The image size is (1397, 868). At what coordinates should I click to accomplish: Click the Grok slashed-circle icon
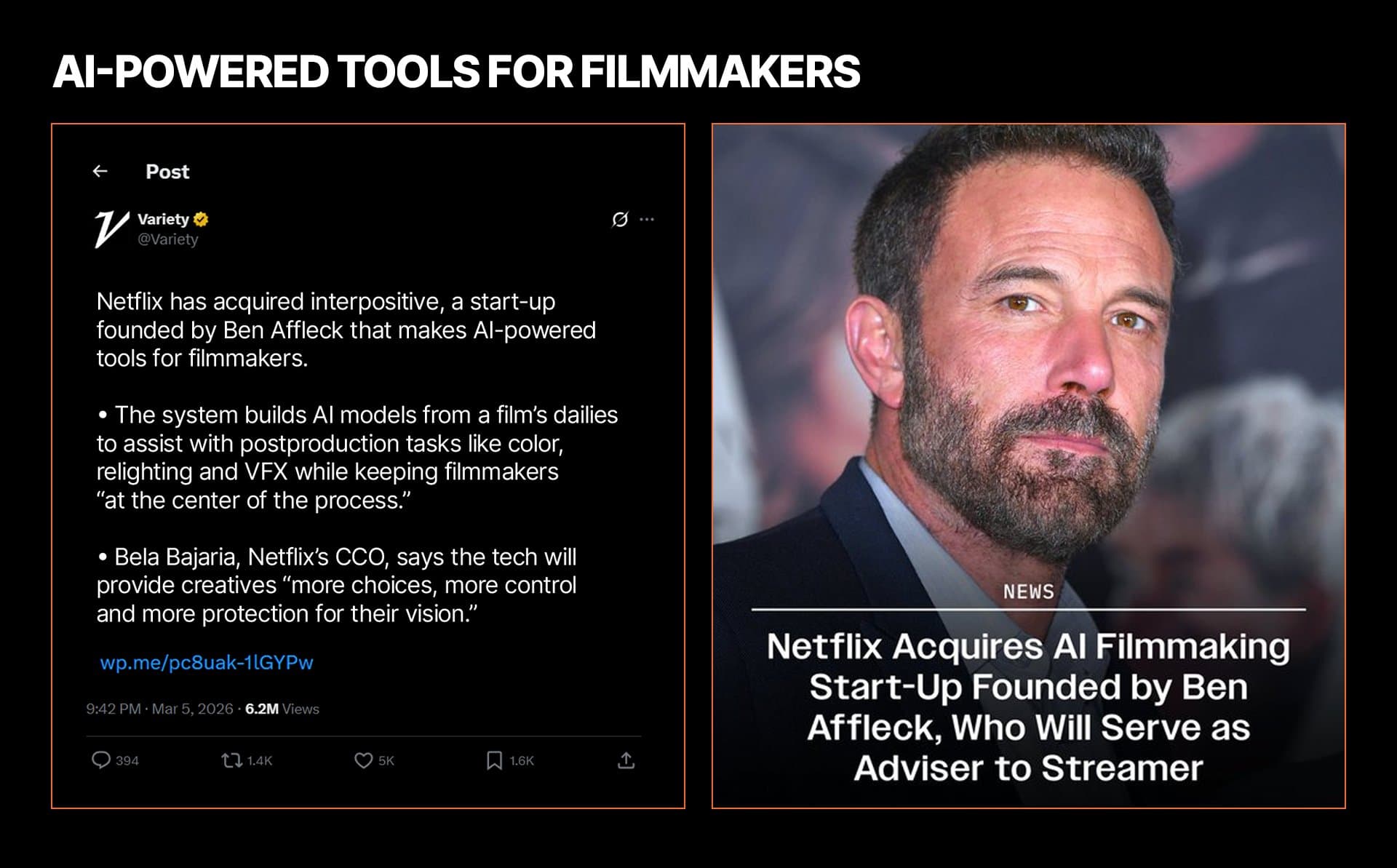coord(620,219)
